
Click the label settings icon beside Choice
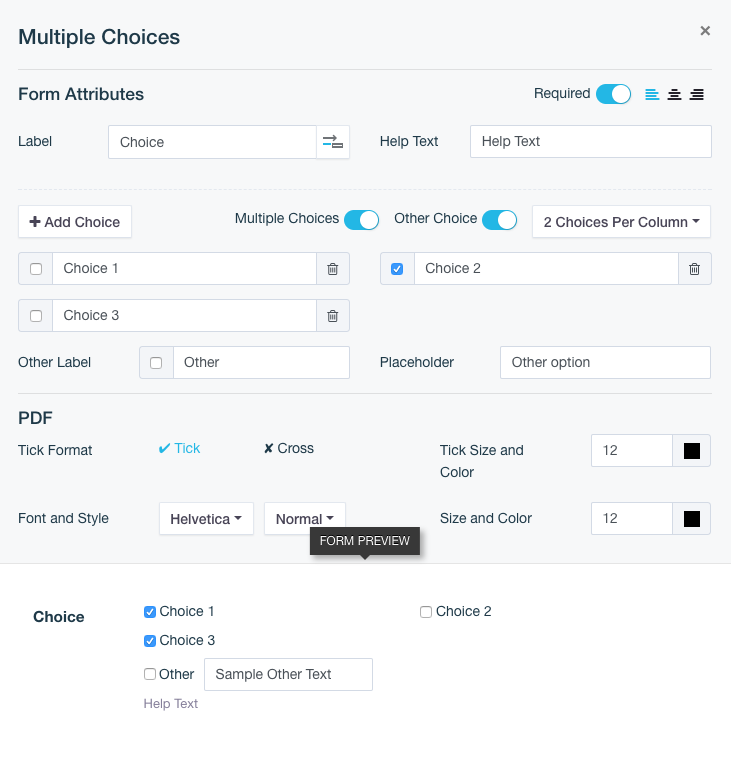click(x=333, y=142)
